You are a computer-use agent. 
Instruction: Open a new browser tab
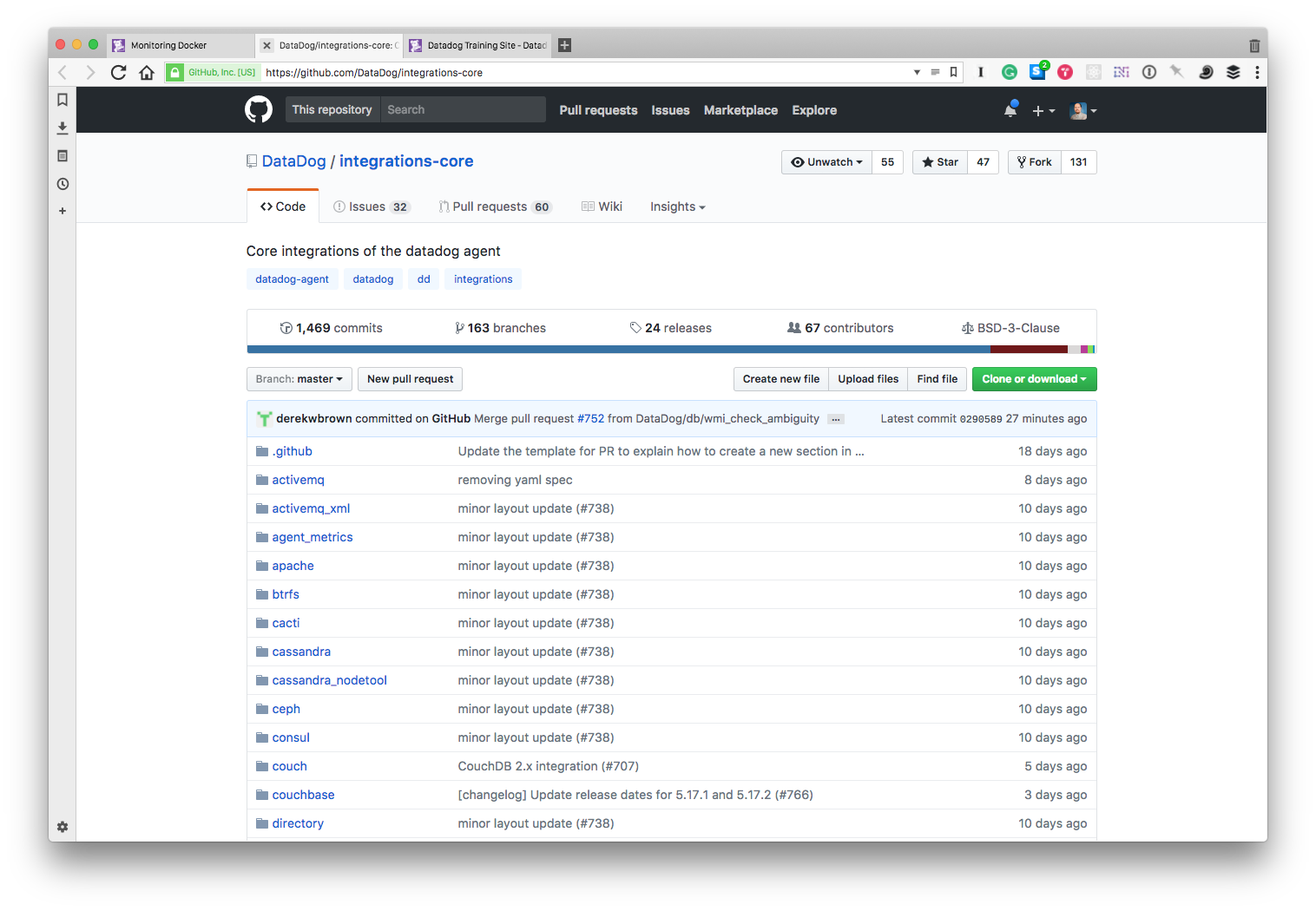click(x=564, y=45)
